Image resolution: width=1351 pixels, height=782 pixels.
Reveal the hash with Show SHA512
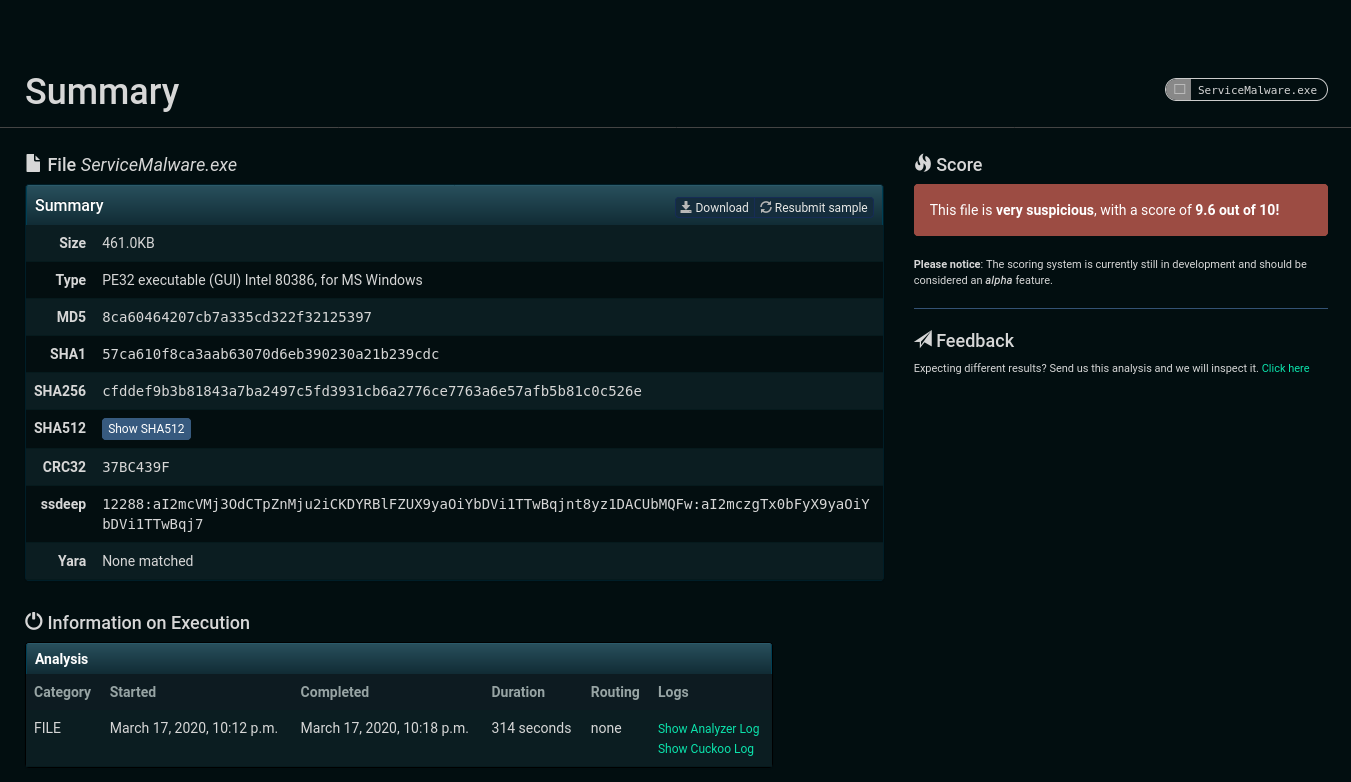pos(146,429)
